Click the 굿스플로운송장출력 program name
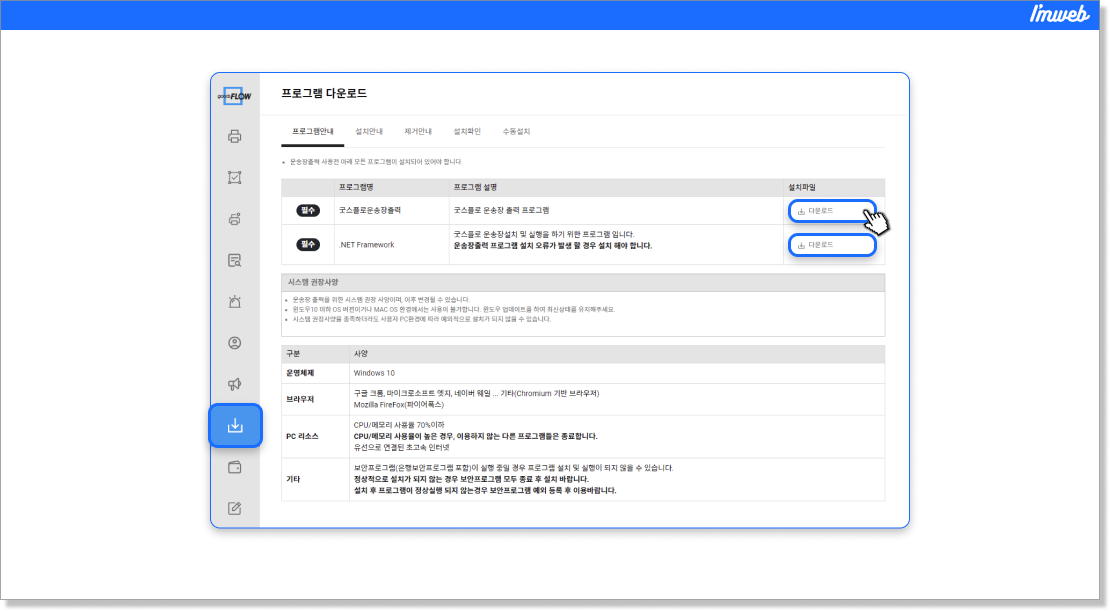Screen dimensions: 1110x611 (x=370, y=210)
